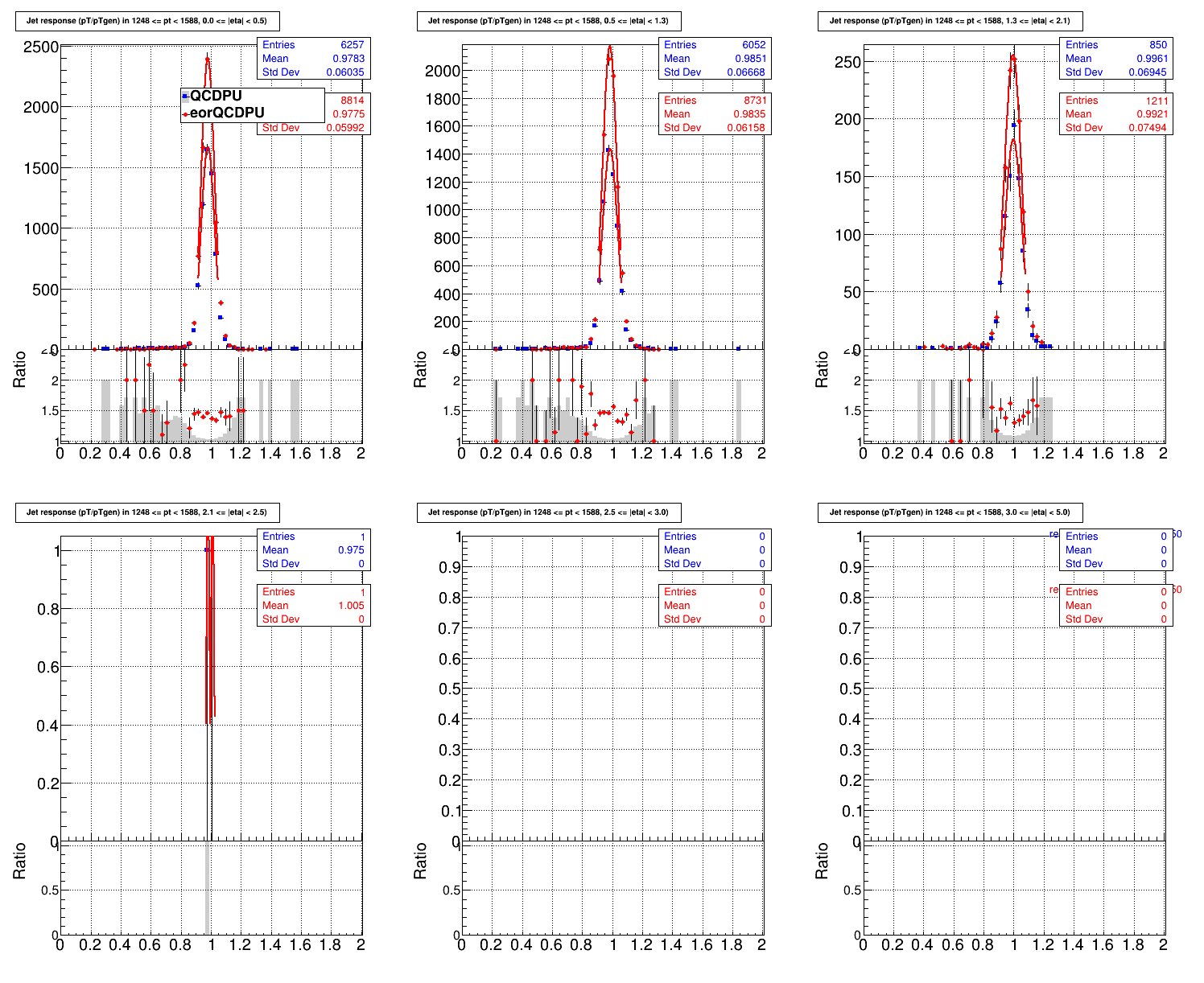Select the QCDPU legend label

click(x=216, y=97)
